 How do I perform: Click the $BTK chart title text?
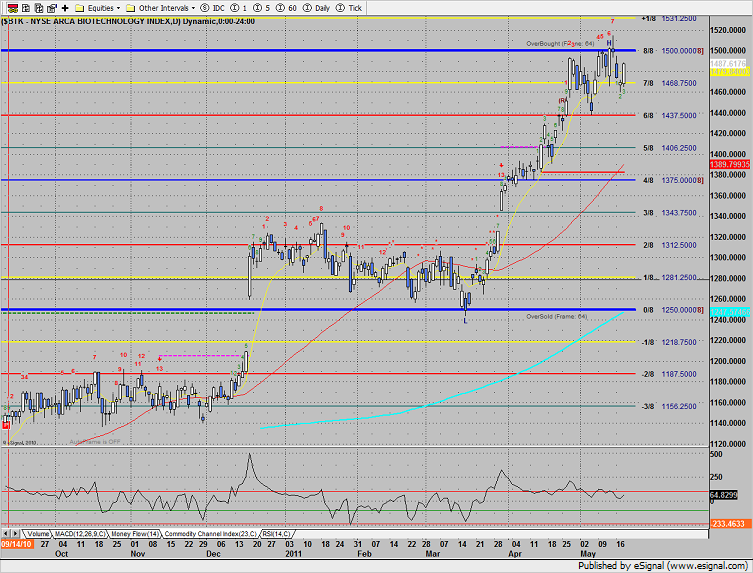(128, 21)
